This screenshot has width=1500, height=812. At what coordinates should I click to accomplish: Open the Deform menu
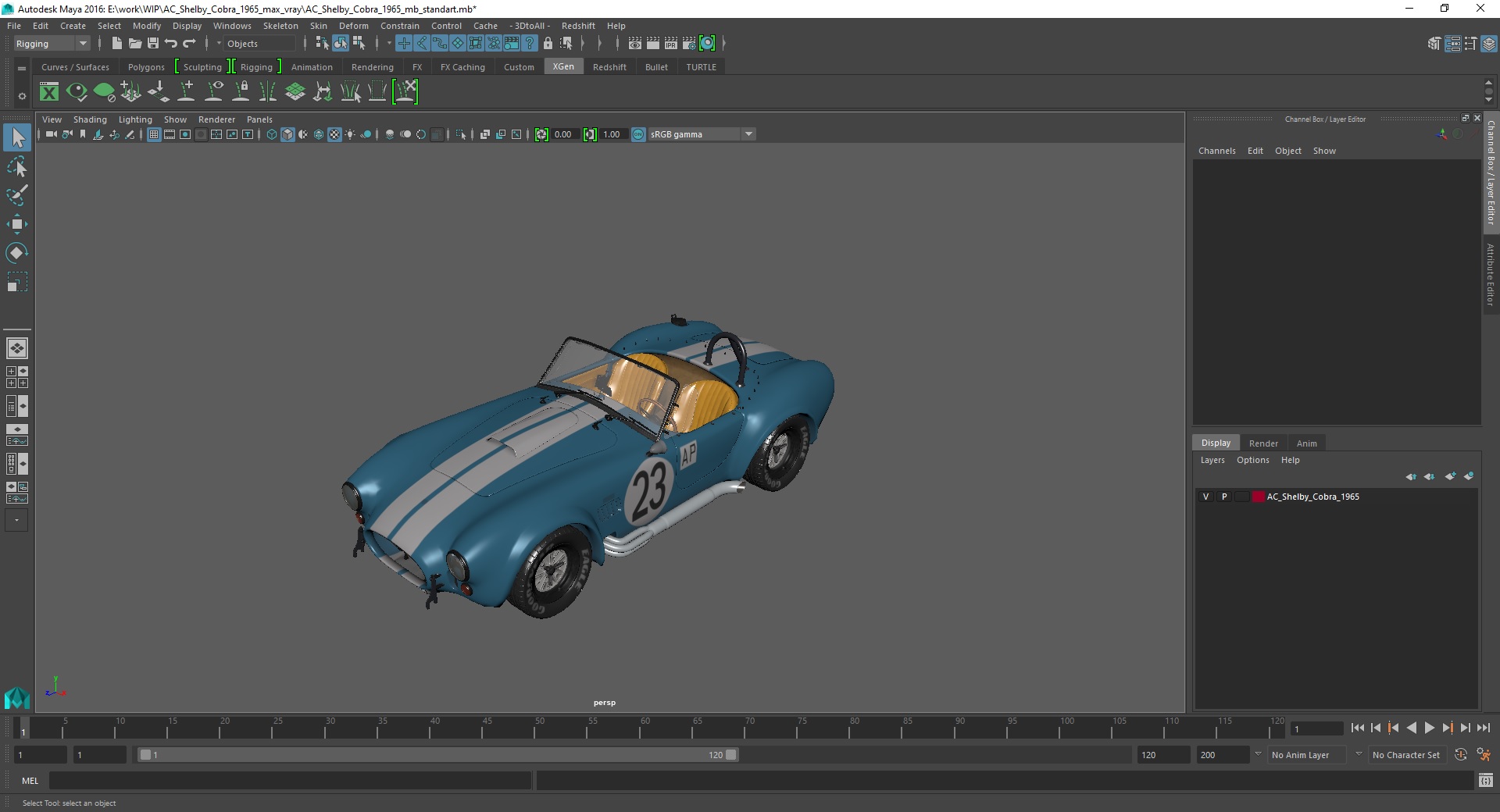(x=353, y=26)
